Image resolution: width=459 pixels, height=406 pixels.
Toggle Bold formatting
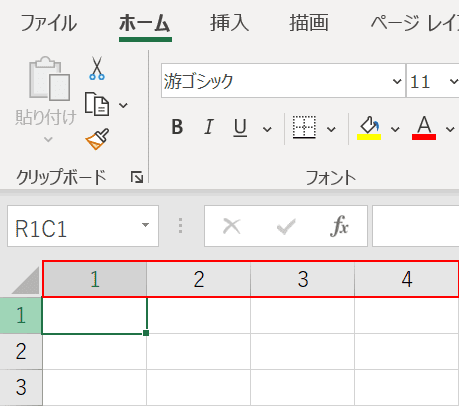point(177,127)
